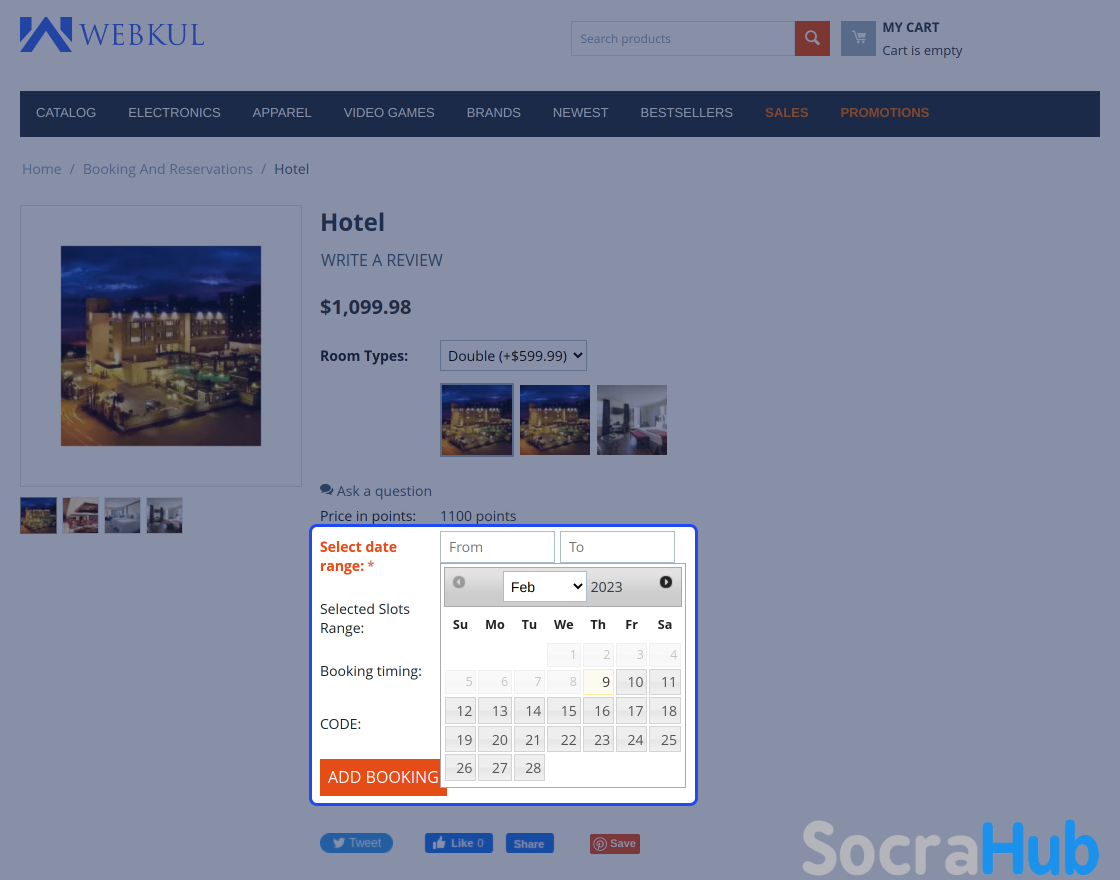Open Booking And Reservations breadcrumb
Screen dimensions: 1120x880
click(168, 169)
